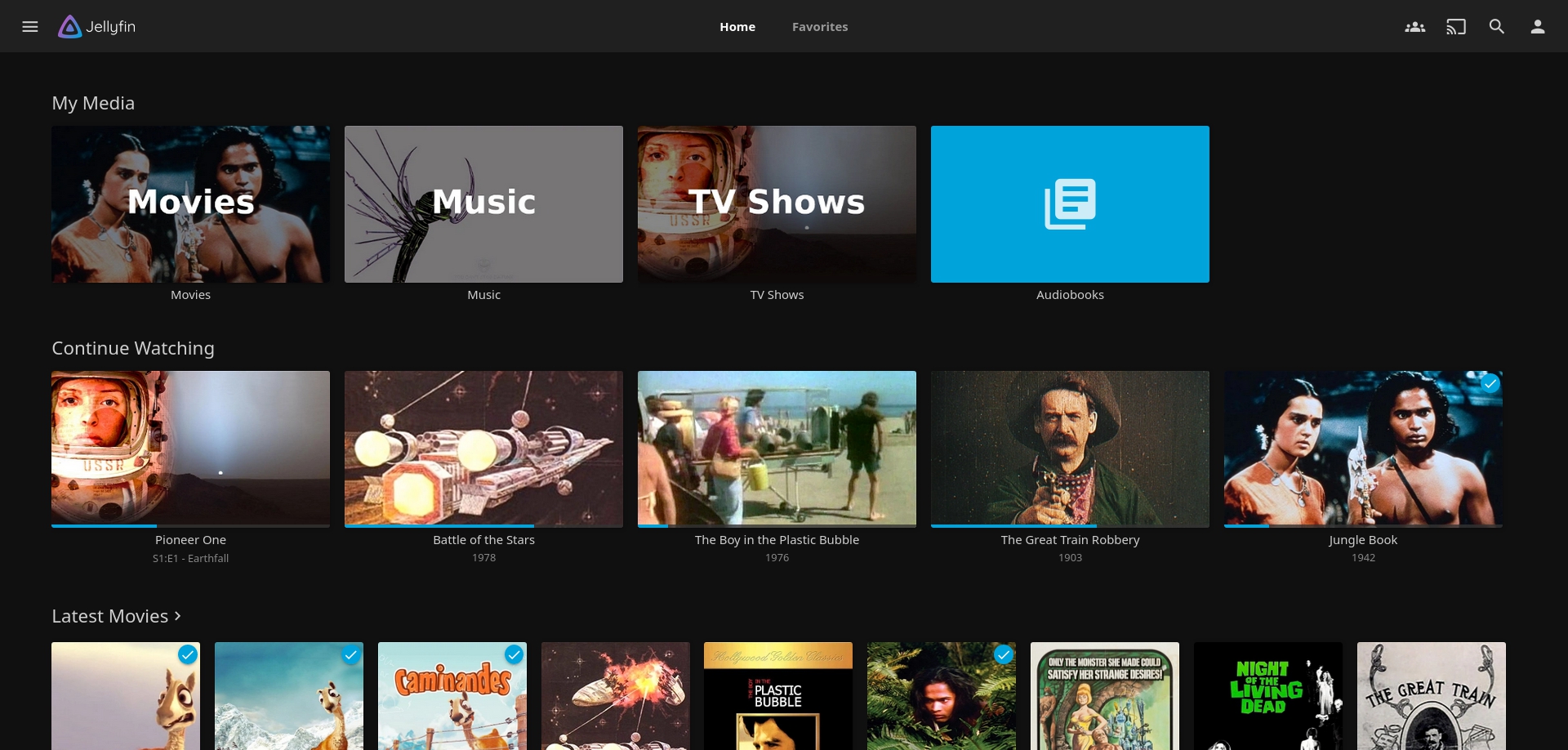Resume The Boy in the Plastic Bubble thumbnail
This screenshot has width=1568, height=750.
coord(777,448)
